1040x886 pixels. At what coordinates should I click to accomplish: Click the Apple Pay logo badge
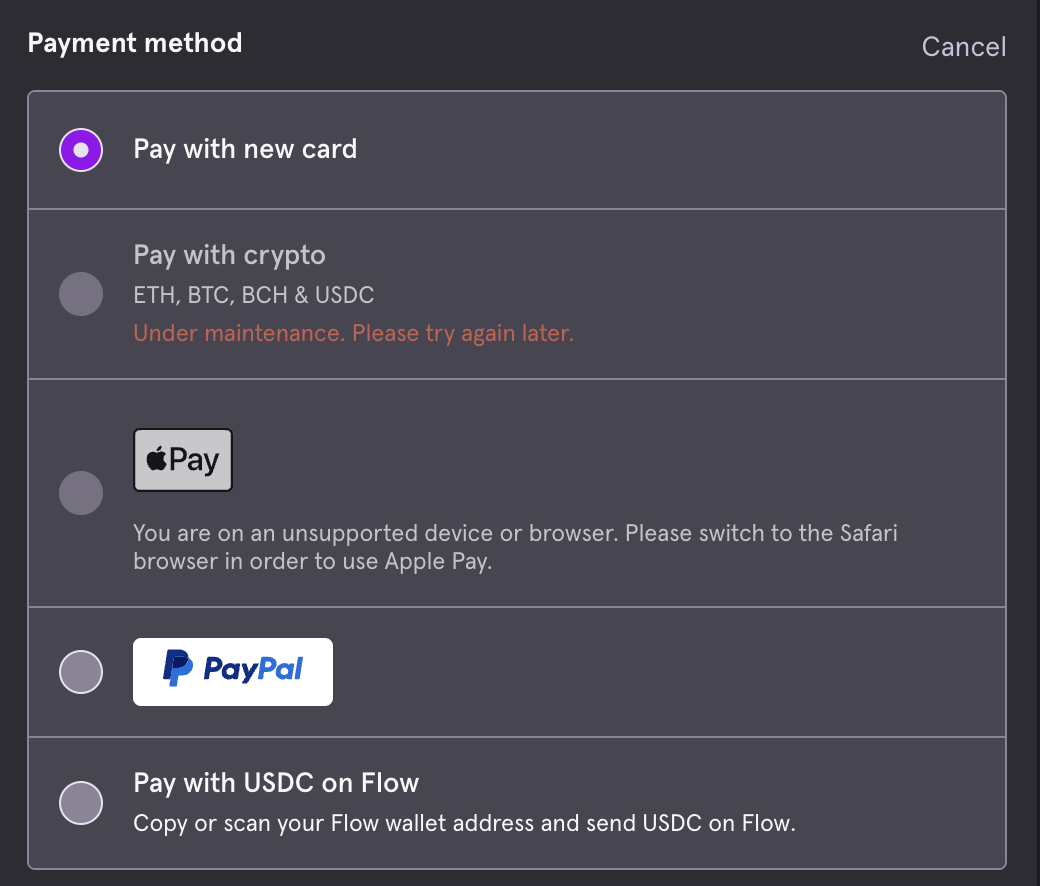(183, 460)
